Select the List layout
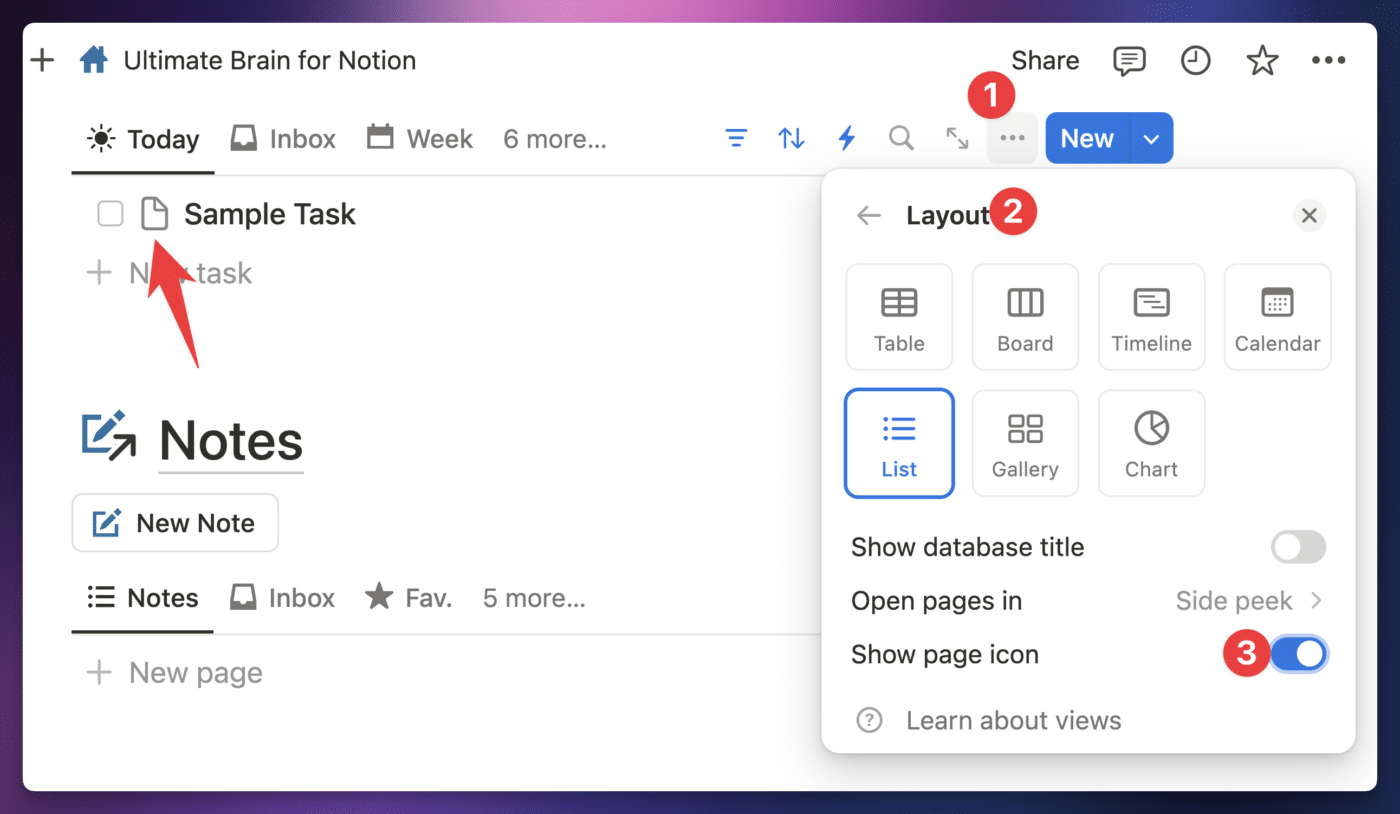This screenshot has height=814, width=1400. point(899,443)
